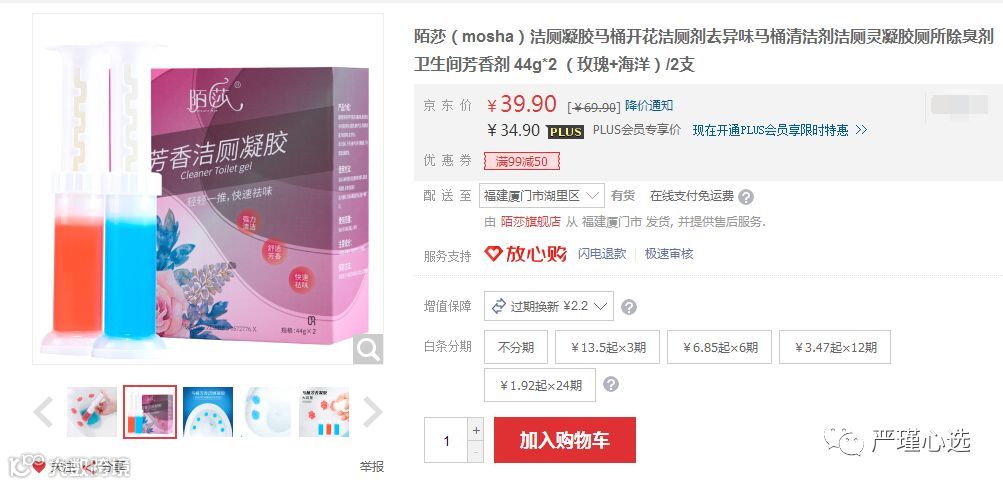
Task: Choose ¥3.47起×12期 installment option
Action: coord(835,347)
